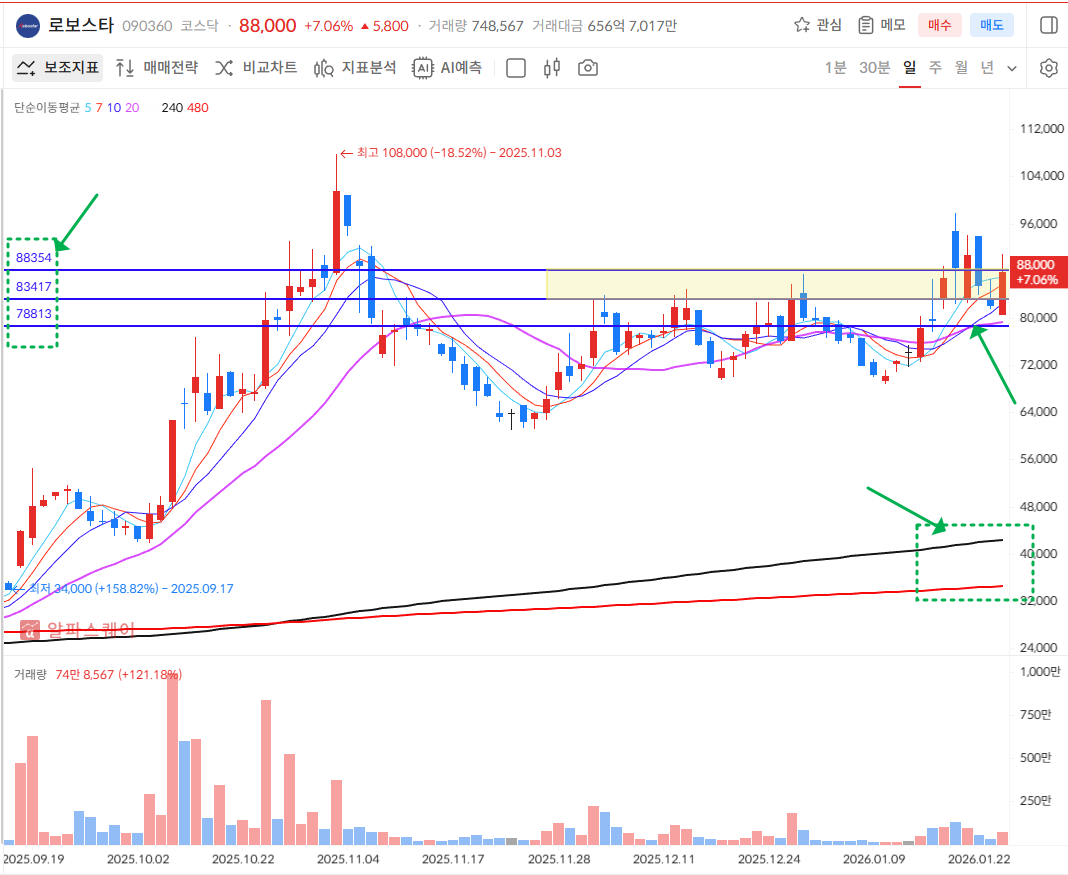Expand more timeframe options chevron
1068x875 pixels.
click(1012, 68)
